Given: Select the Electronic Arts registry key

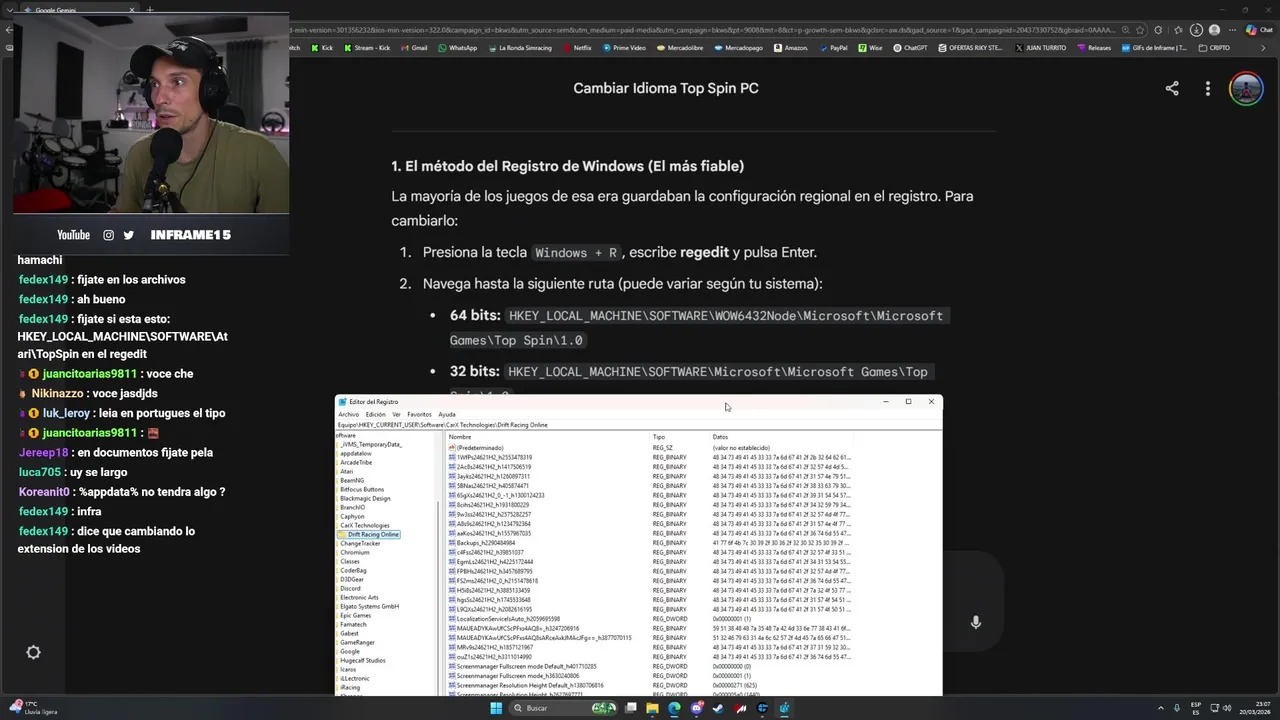Looking at the screenshot, I should [x=359, y=597].
